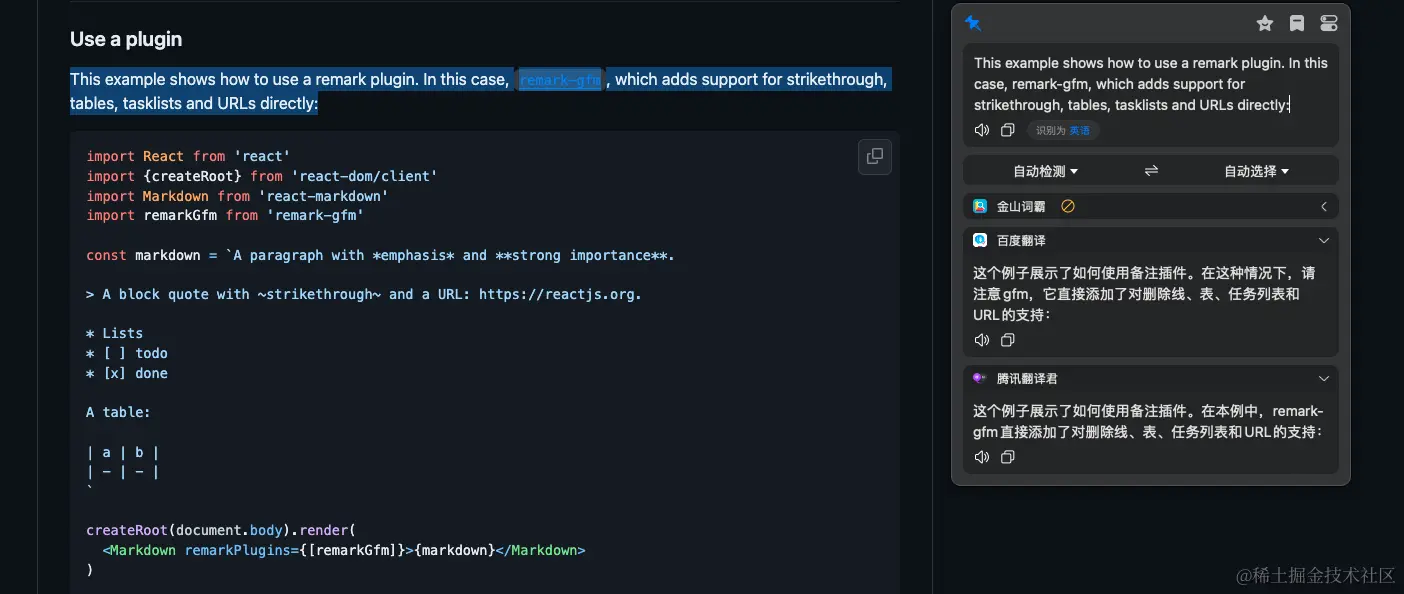Click the 'Use a plugin' heading

click(x=126, y=39)
